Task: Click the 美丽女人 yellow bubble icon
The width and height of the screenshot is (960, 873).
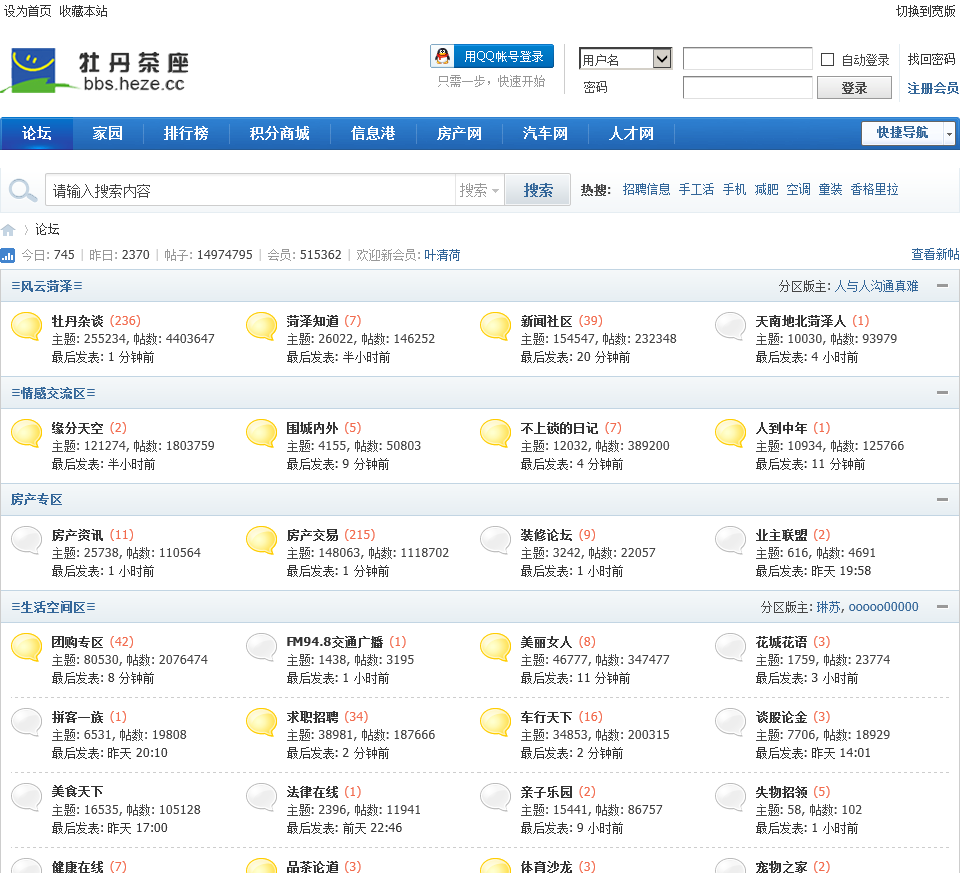Action: point(496,647)
